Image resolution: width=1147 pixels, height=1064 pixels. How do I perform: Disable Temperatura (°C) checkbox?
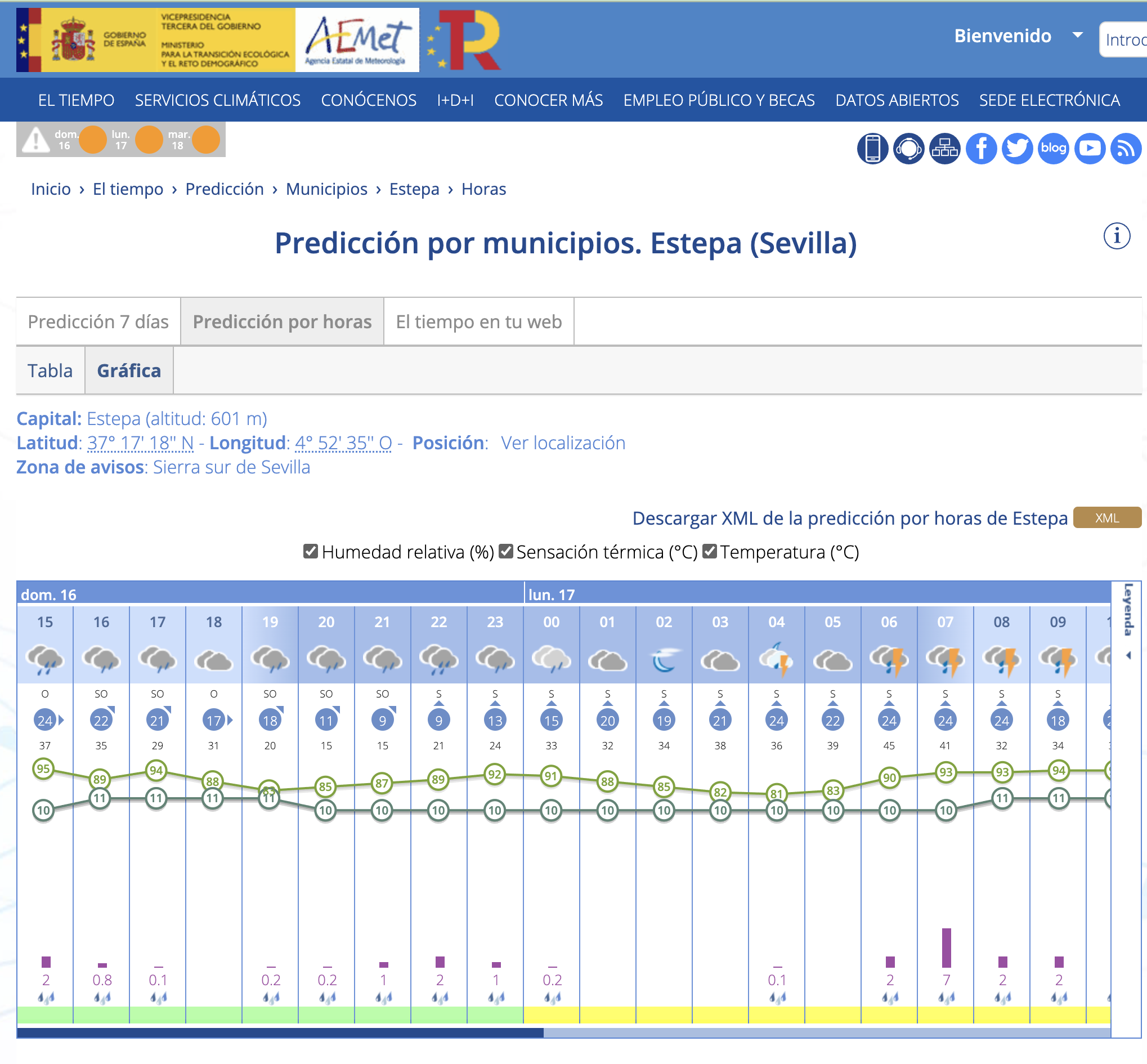pyautogui.click(x=710, y=552)
